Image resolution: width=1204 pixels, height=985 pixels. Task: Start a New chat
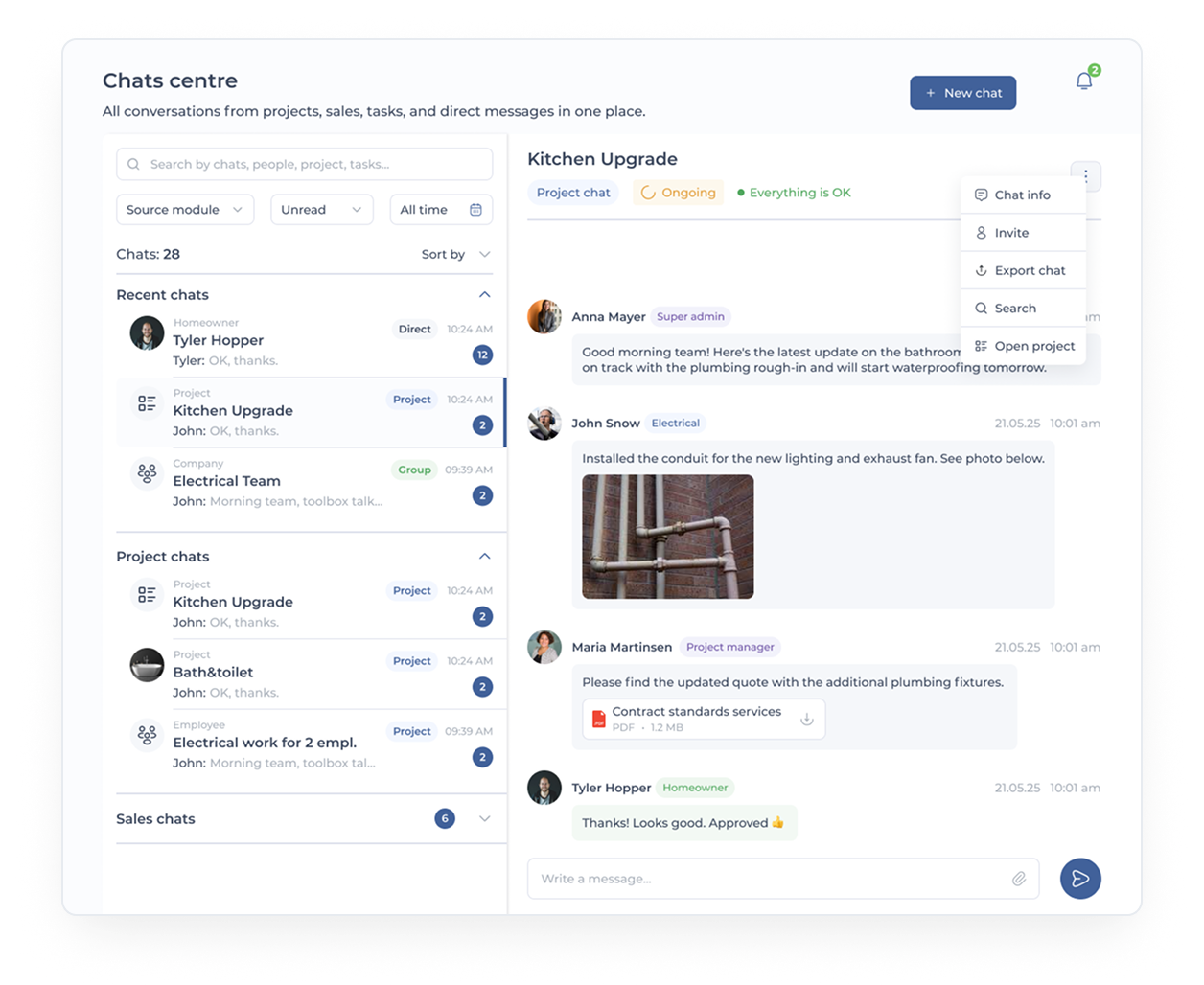tap(962, 93)
